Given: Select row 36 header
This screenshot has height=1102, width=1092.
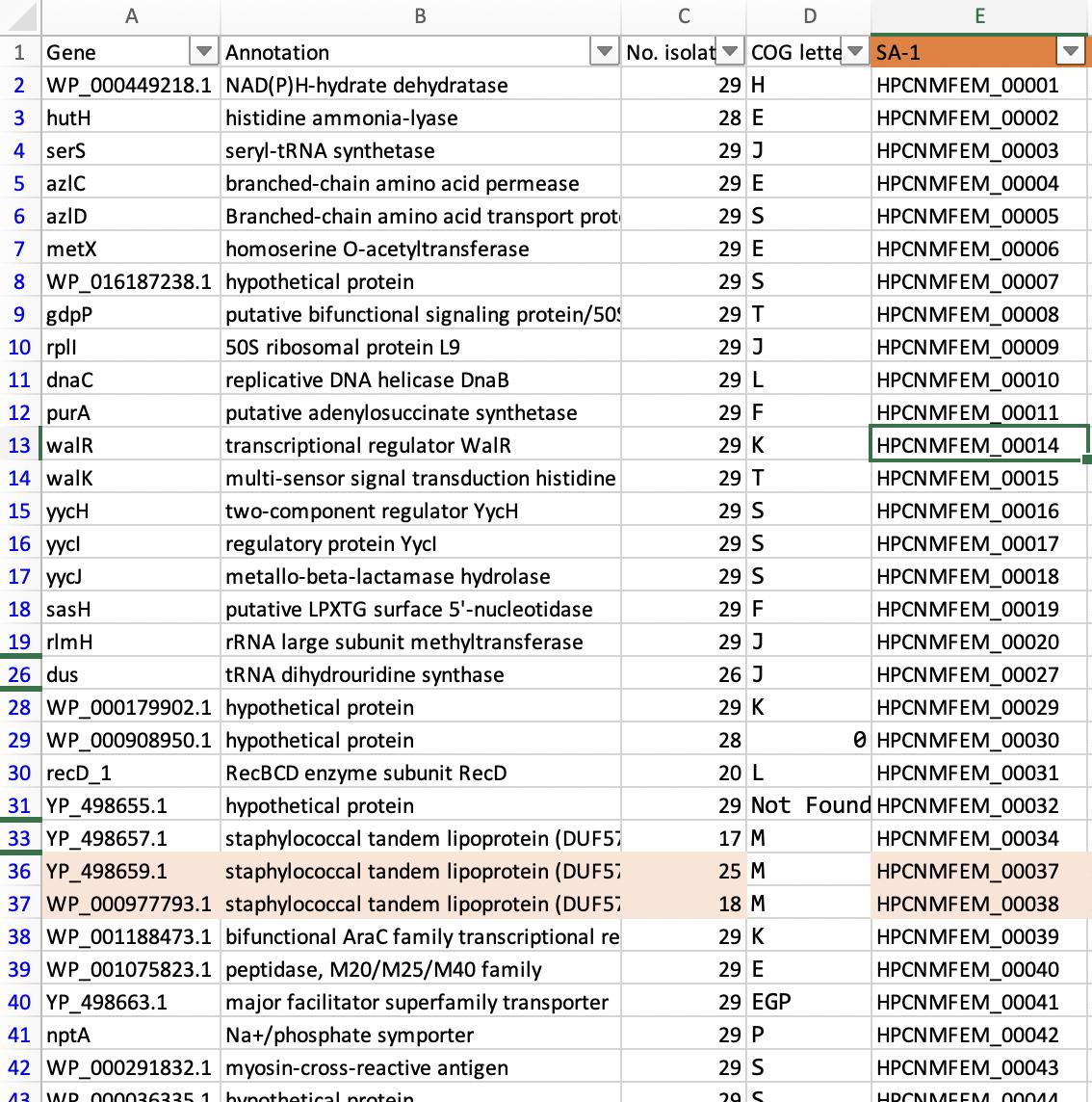Looking at the screenshot, I should [20, 872].
